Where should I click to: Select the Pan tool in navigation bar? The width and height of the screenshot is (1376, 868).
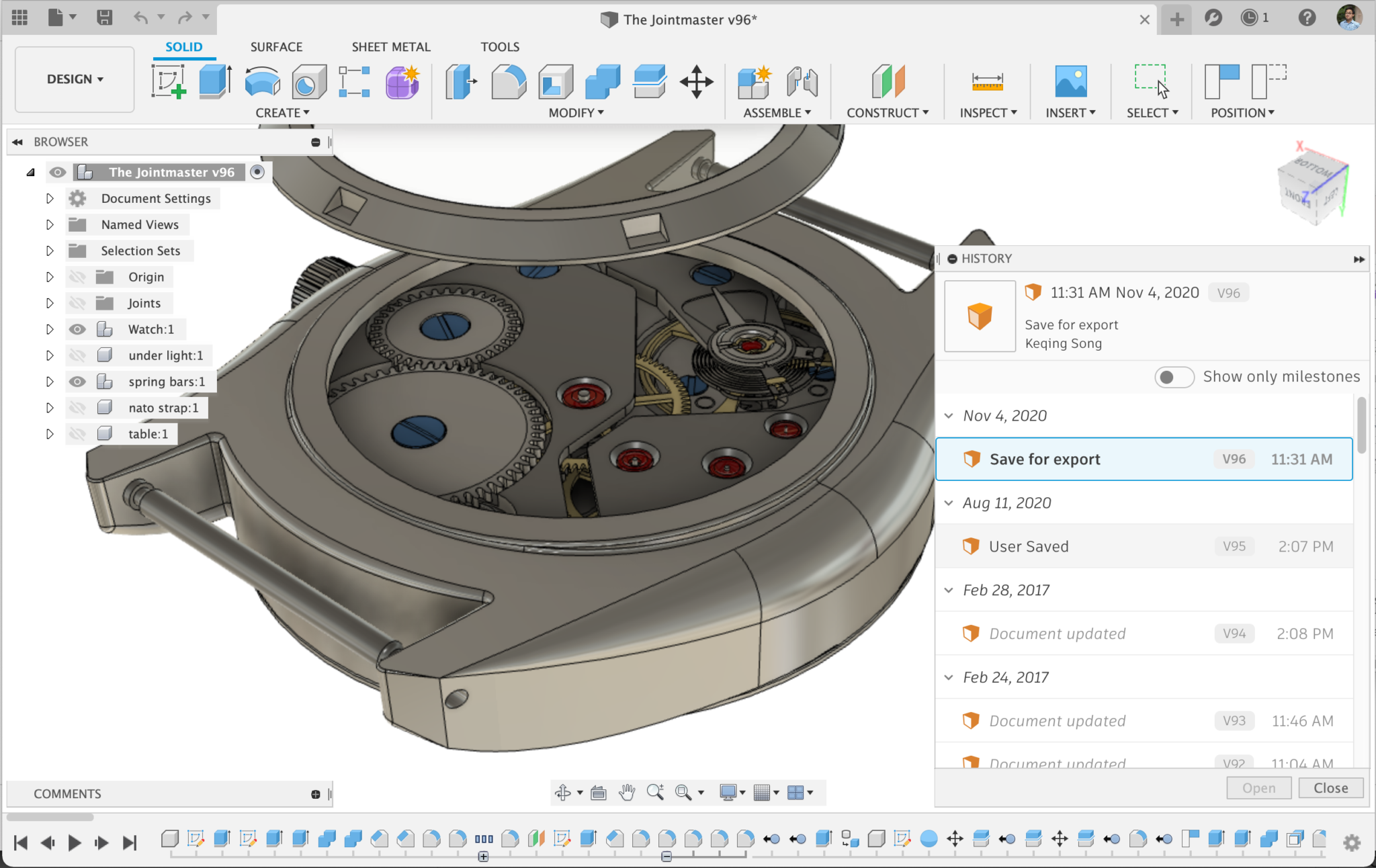coord(626,793)
